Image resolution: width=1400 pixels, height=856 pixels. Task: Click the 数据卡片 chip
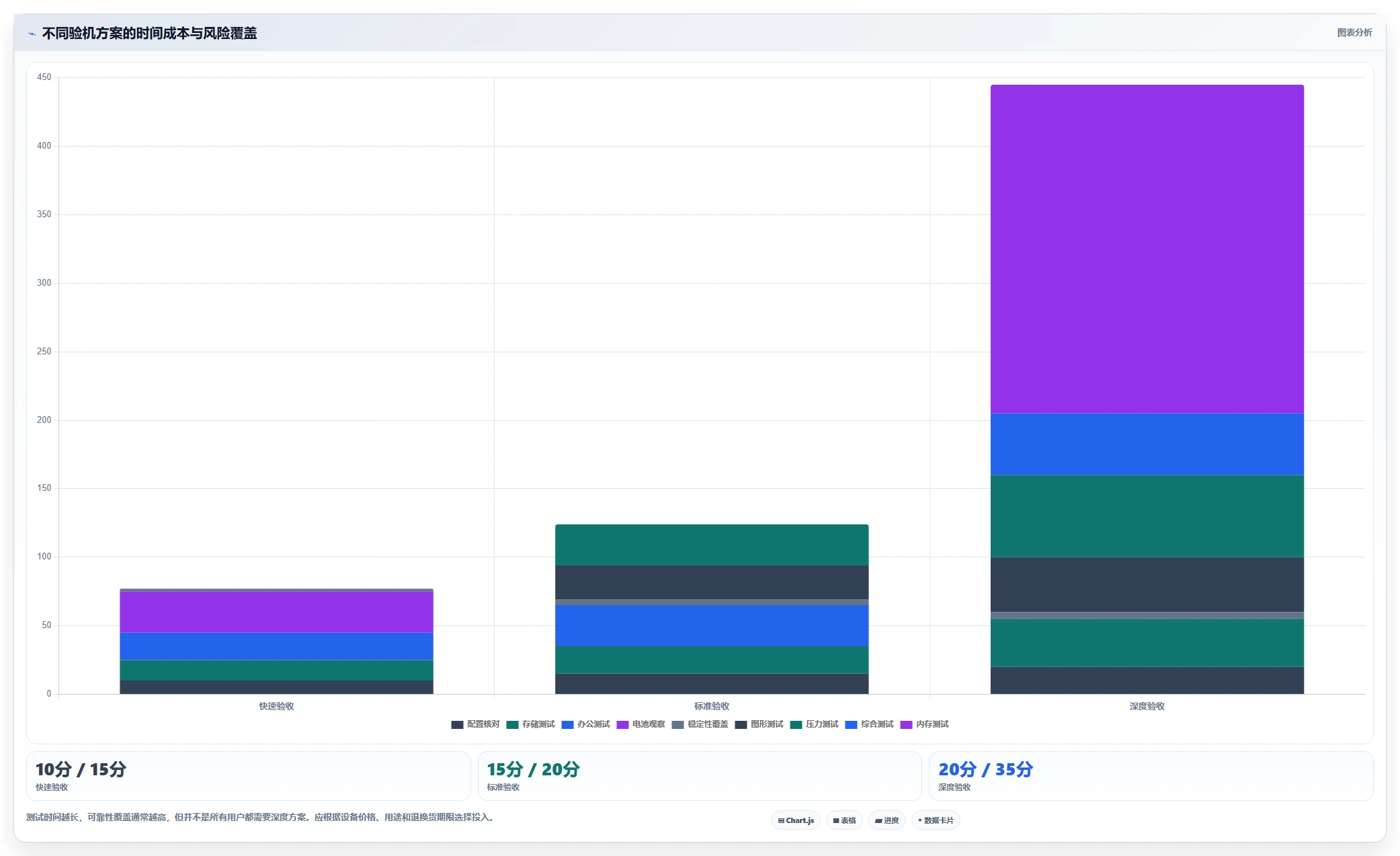(936, 820)
